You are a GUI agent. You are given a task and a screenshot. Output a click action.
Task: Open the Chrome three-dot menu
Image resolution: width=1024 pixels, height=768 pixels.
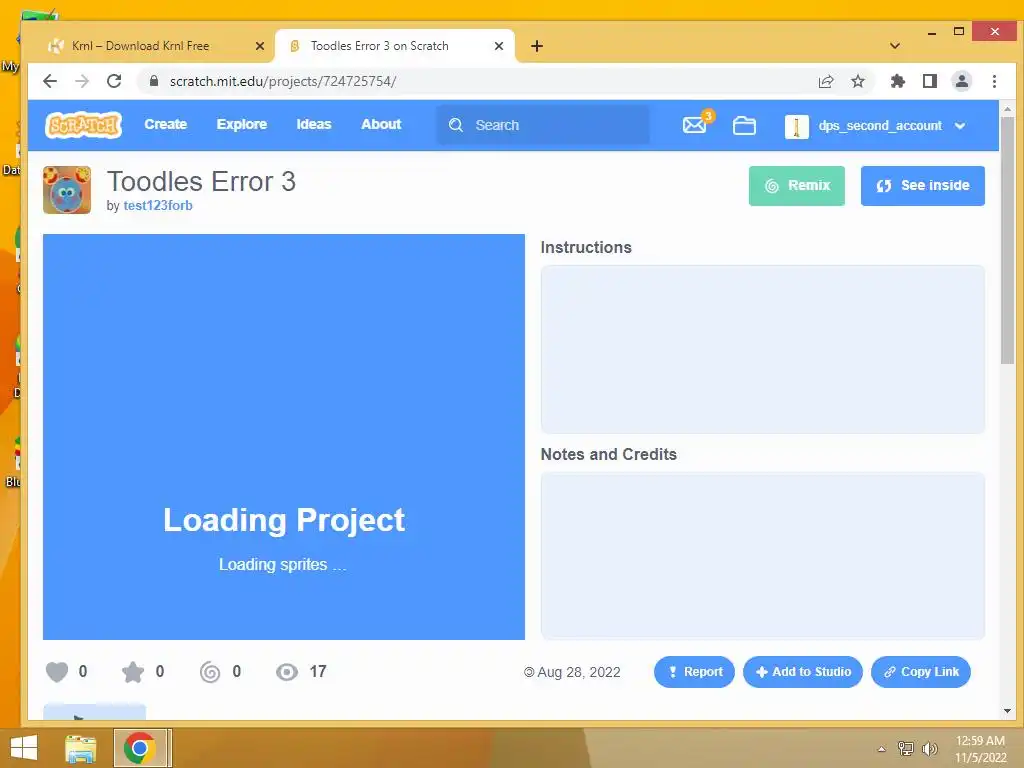pyautogui.click(x=994, y=82)
